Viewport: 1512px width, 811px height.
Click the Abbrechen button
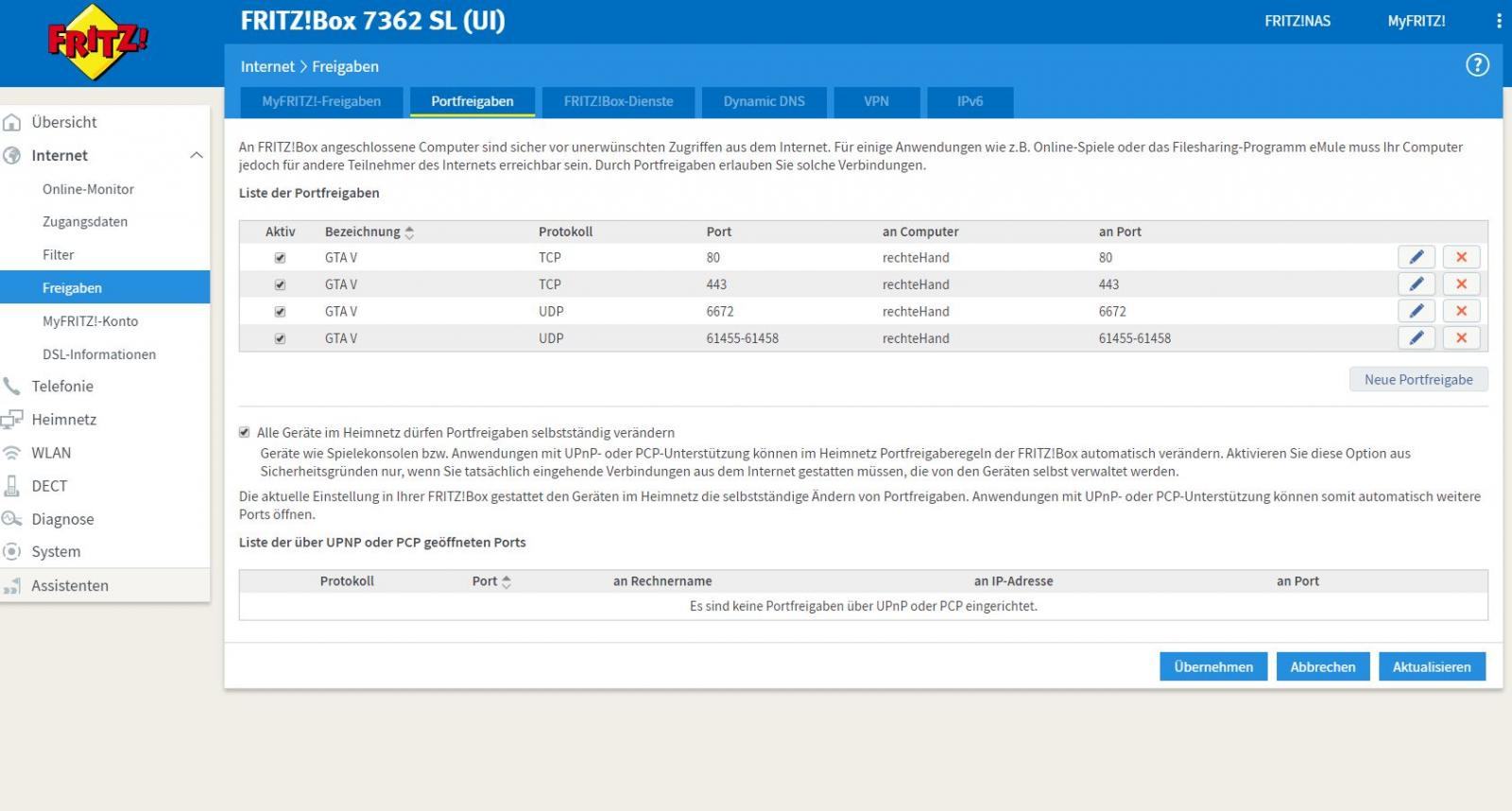tap(1323, 666)
